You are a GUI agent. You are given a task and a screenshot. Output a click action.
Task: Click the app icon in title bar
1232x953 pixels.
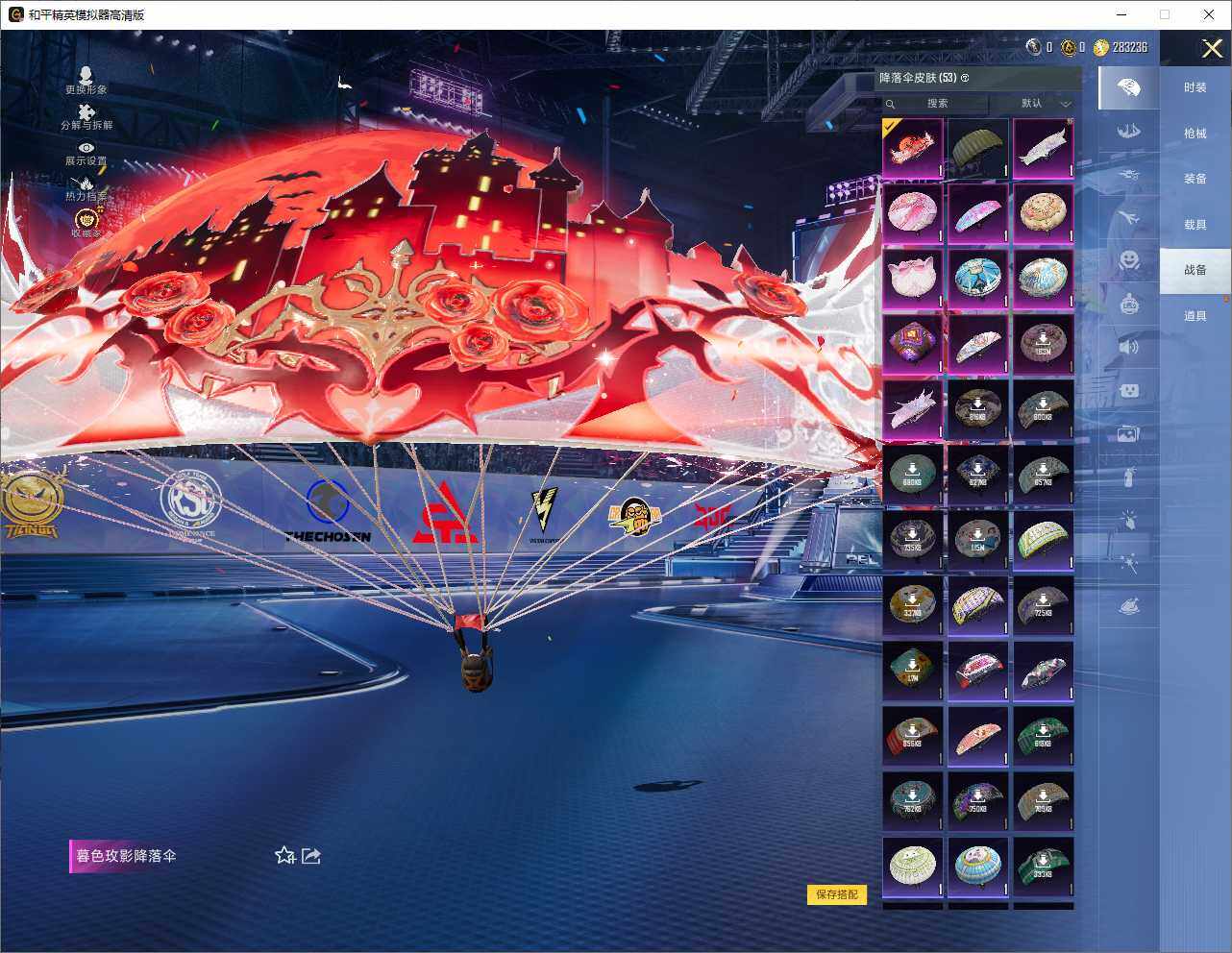point(15,14)
